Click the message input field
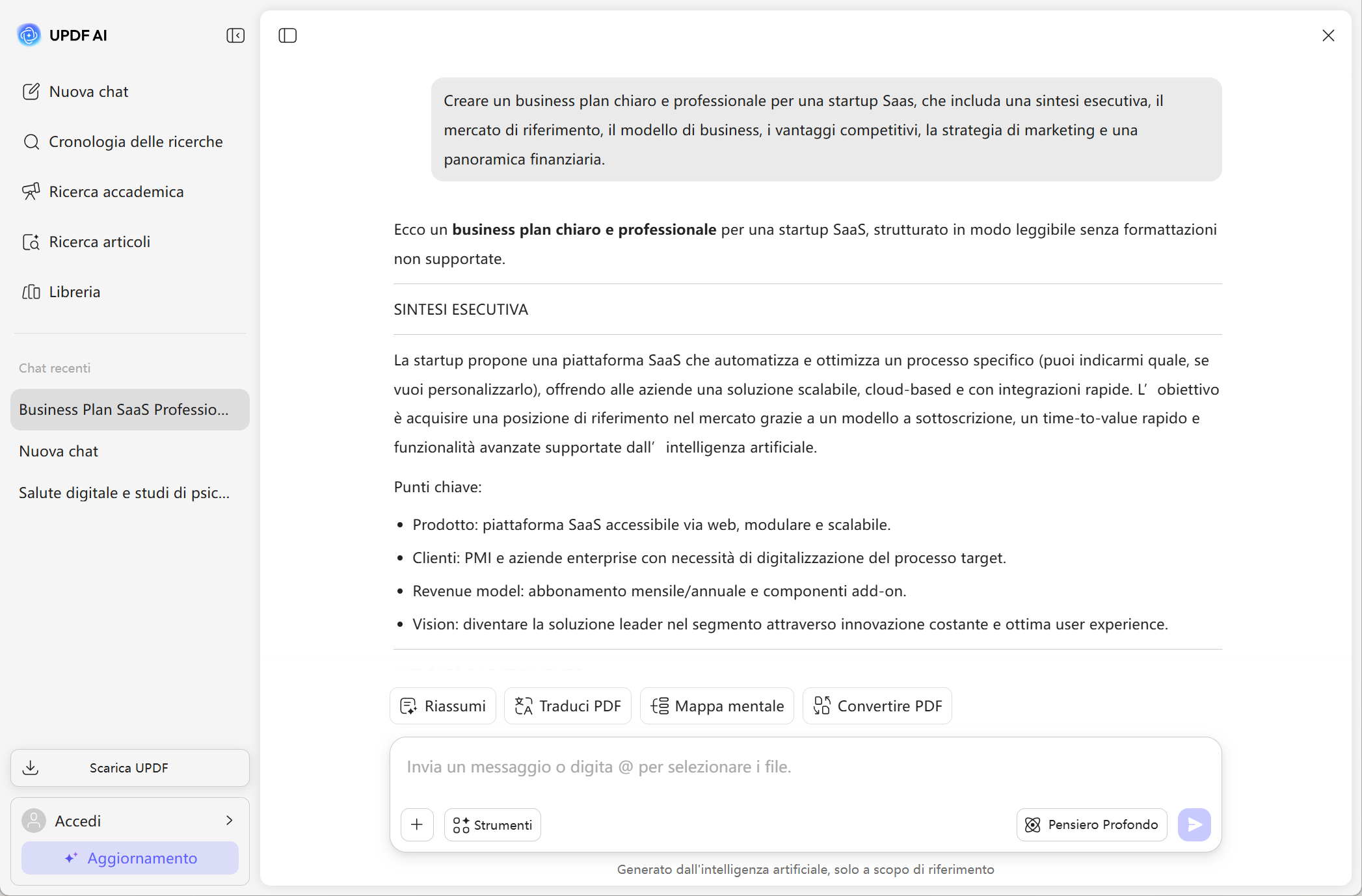The width and height of the screenshot is (1362, 896). tap(805, 767)
